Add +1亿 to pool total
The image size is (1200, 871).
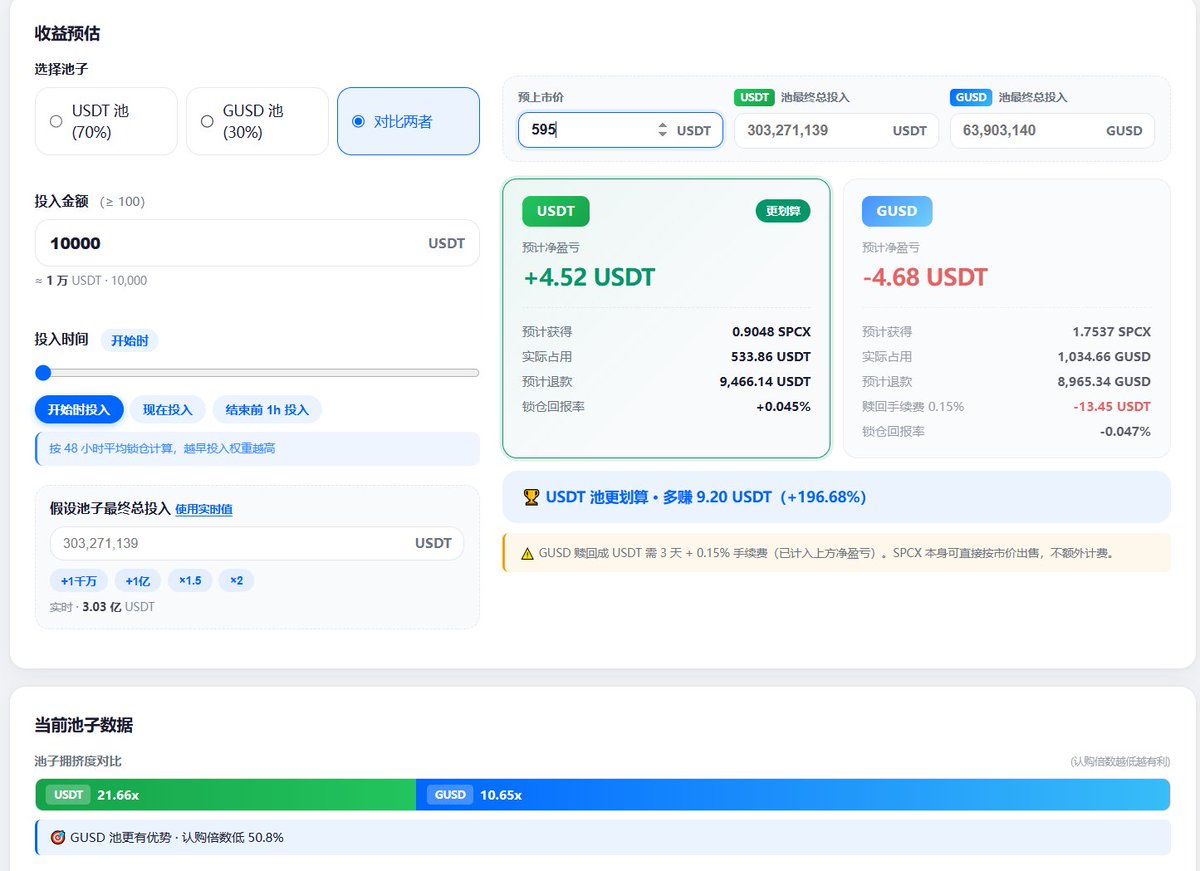(x=138, y=581)
